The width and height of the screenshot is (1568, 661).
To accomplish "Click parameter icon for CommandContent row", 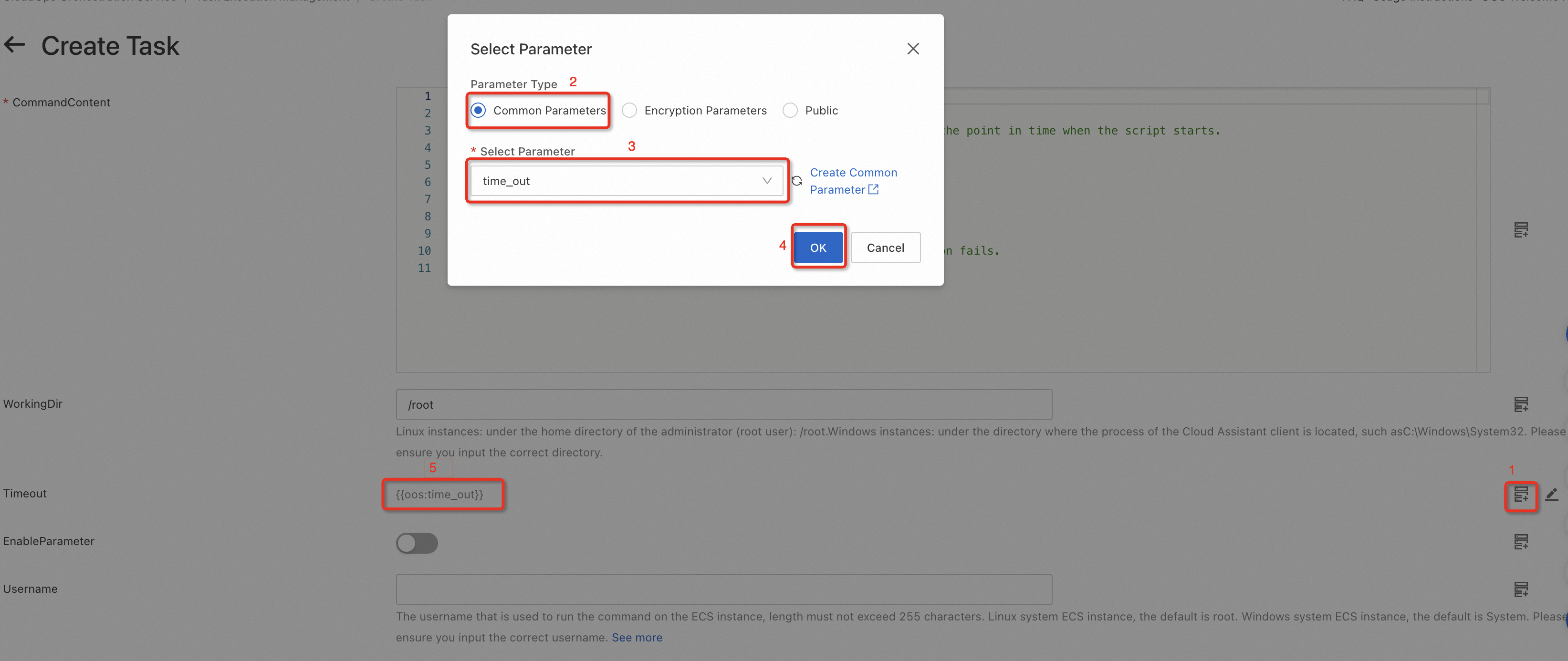I will point(1521,230).
